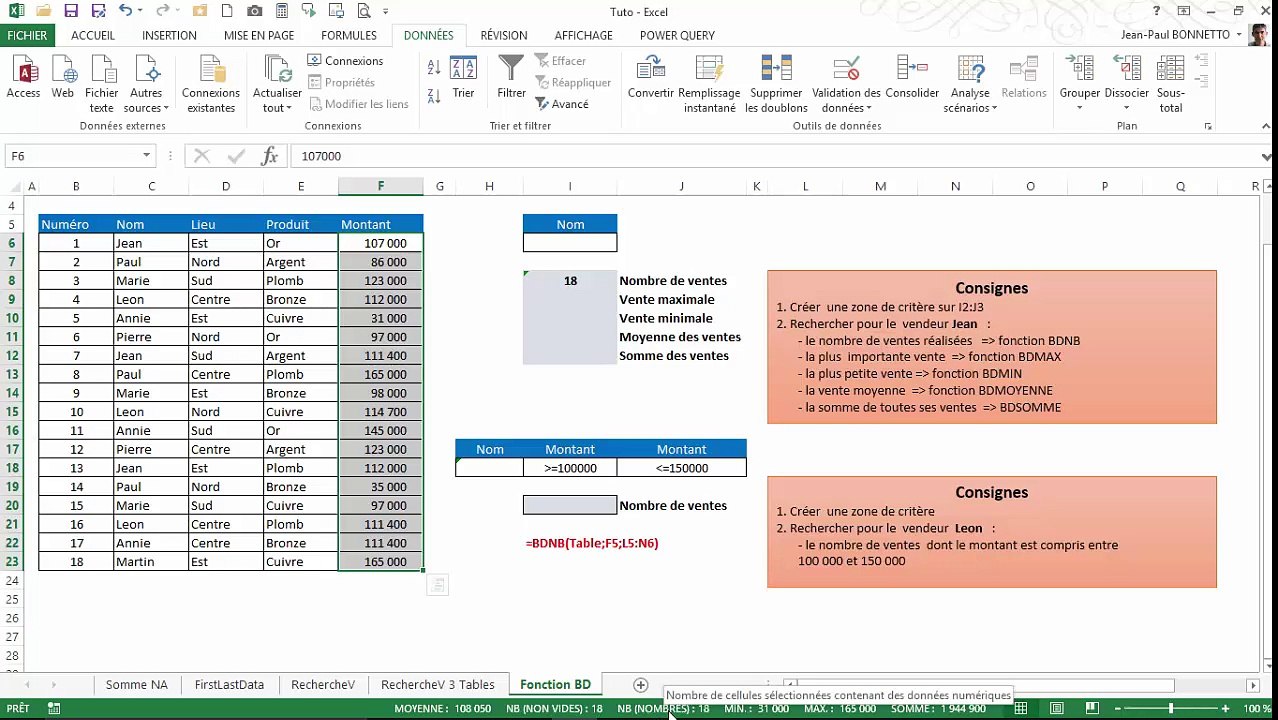Sort ascending A to Z
The width and height of the screenshot is (1278, 720).
pyautogui.click(x=434, y=68)
